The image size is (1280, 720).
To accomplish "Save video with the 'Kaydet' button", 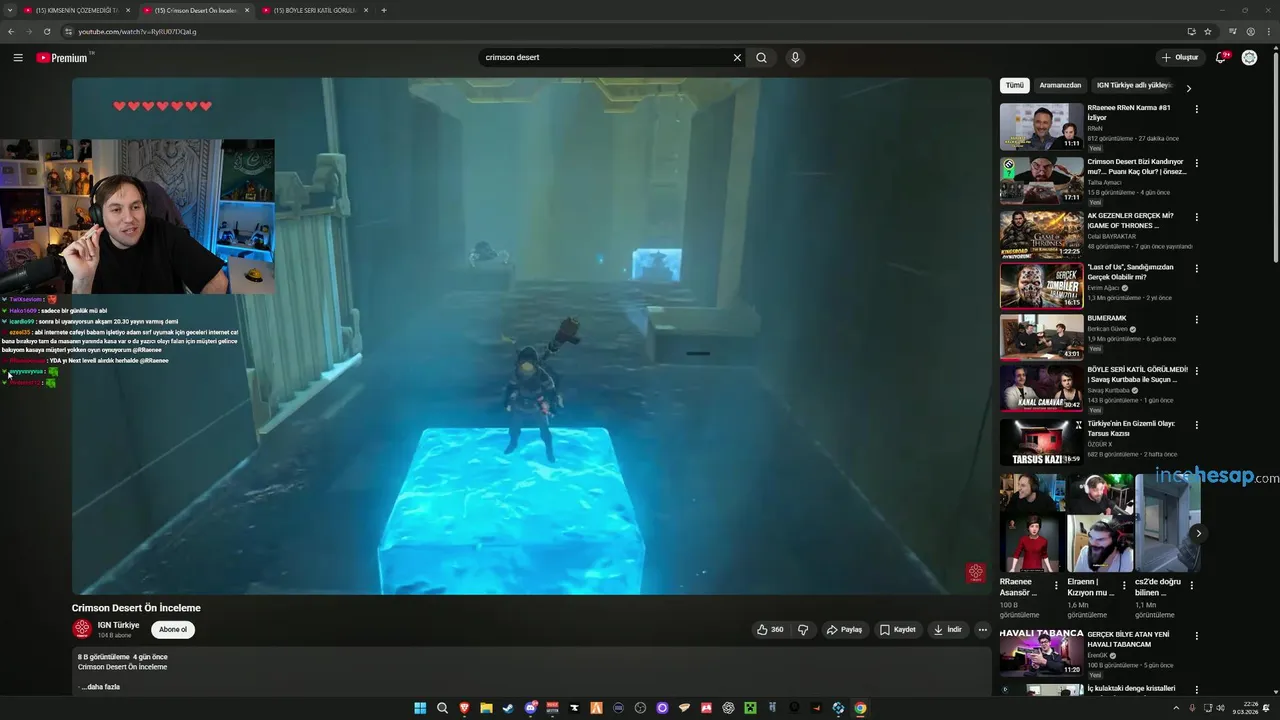I will pos(897,630).
